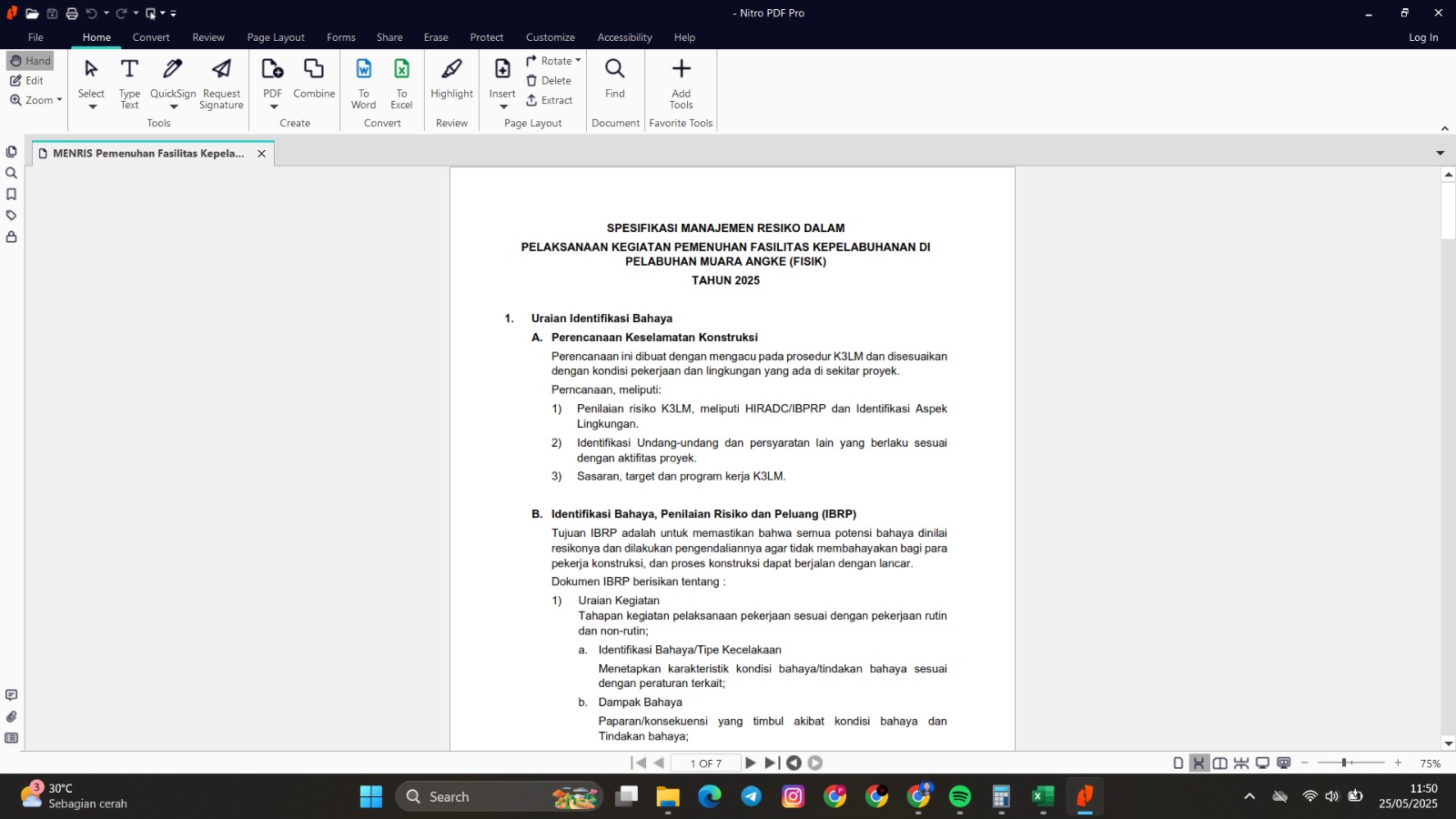Convert PDF using To Word
The image size is (1456, 819).
pyautogui.click(x=363, y=82)
